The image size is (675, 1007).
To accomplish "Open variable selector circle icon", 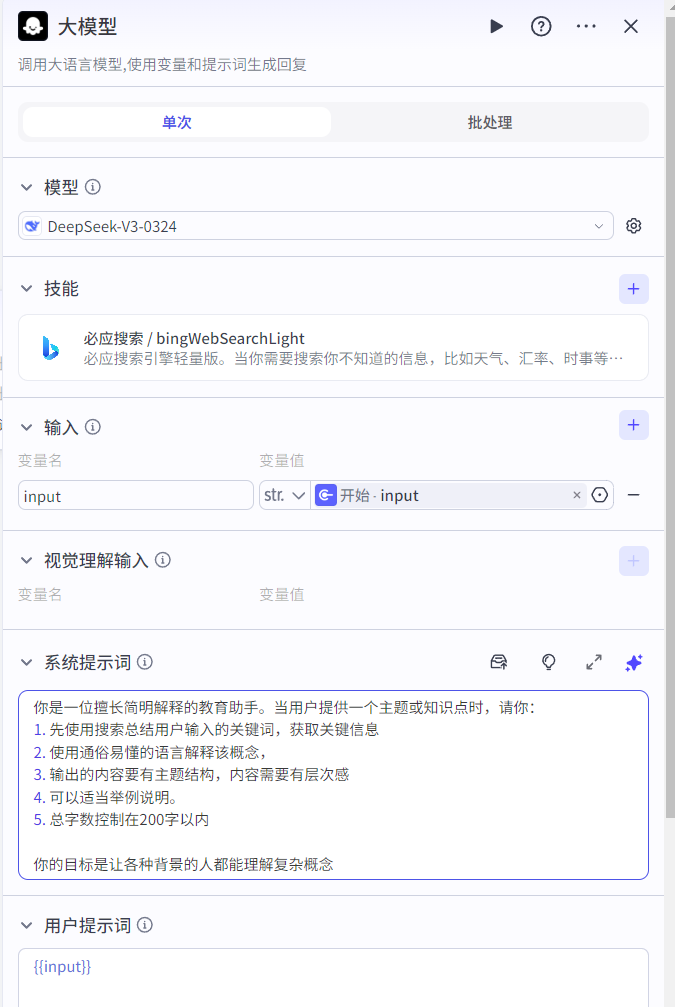I will (599, 495).
